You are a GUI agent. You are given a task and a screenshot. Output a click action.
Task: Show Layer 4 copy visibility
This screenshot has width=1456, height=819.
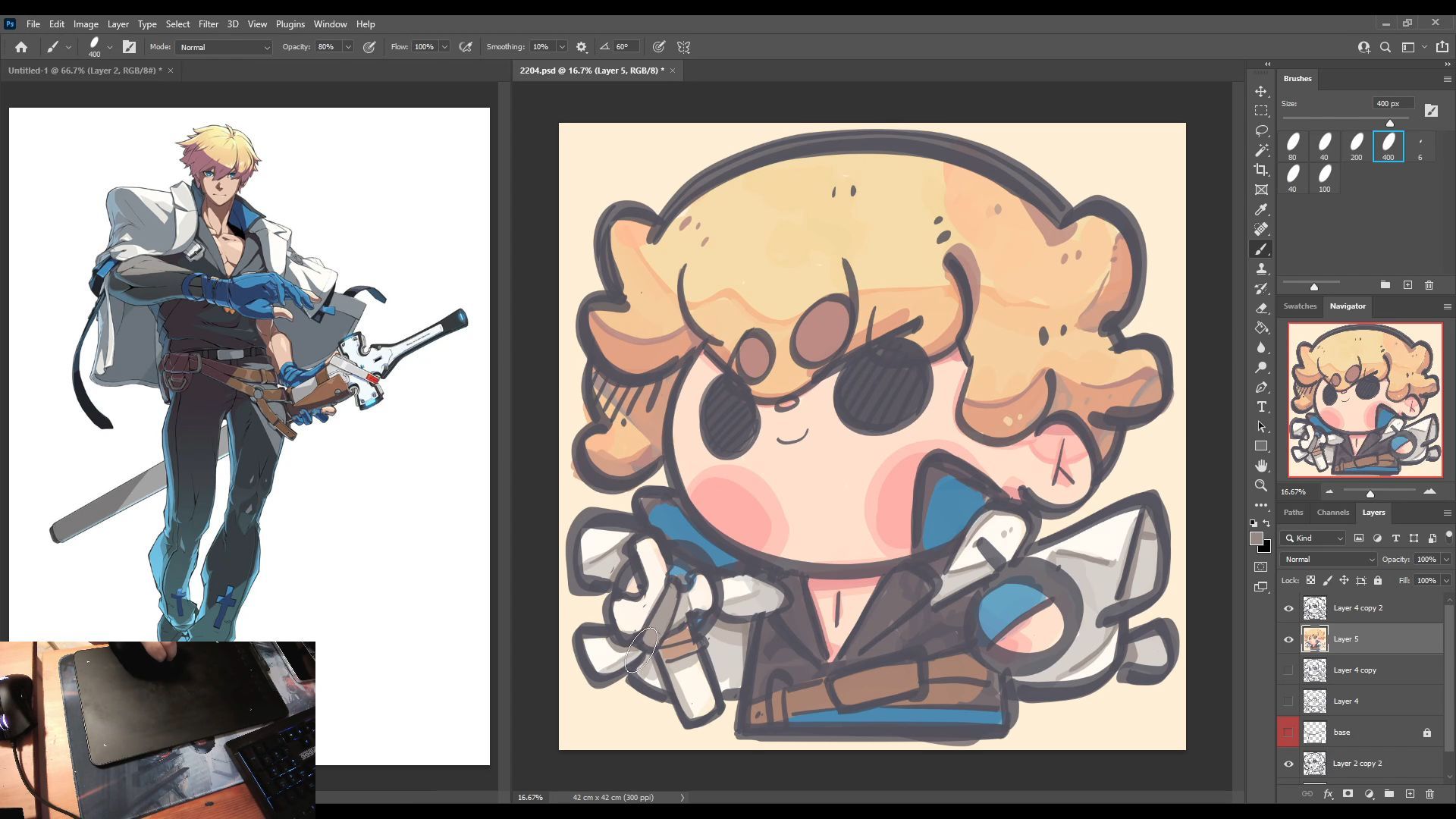pos(1288,670)
